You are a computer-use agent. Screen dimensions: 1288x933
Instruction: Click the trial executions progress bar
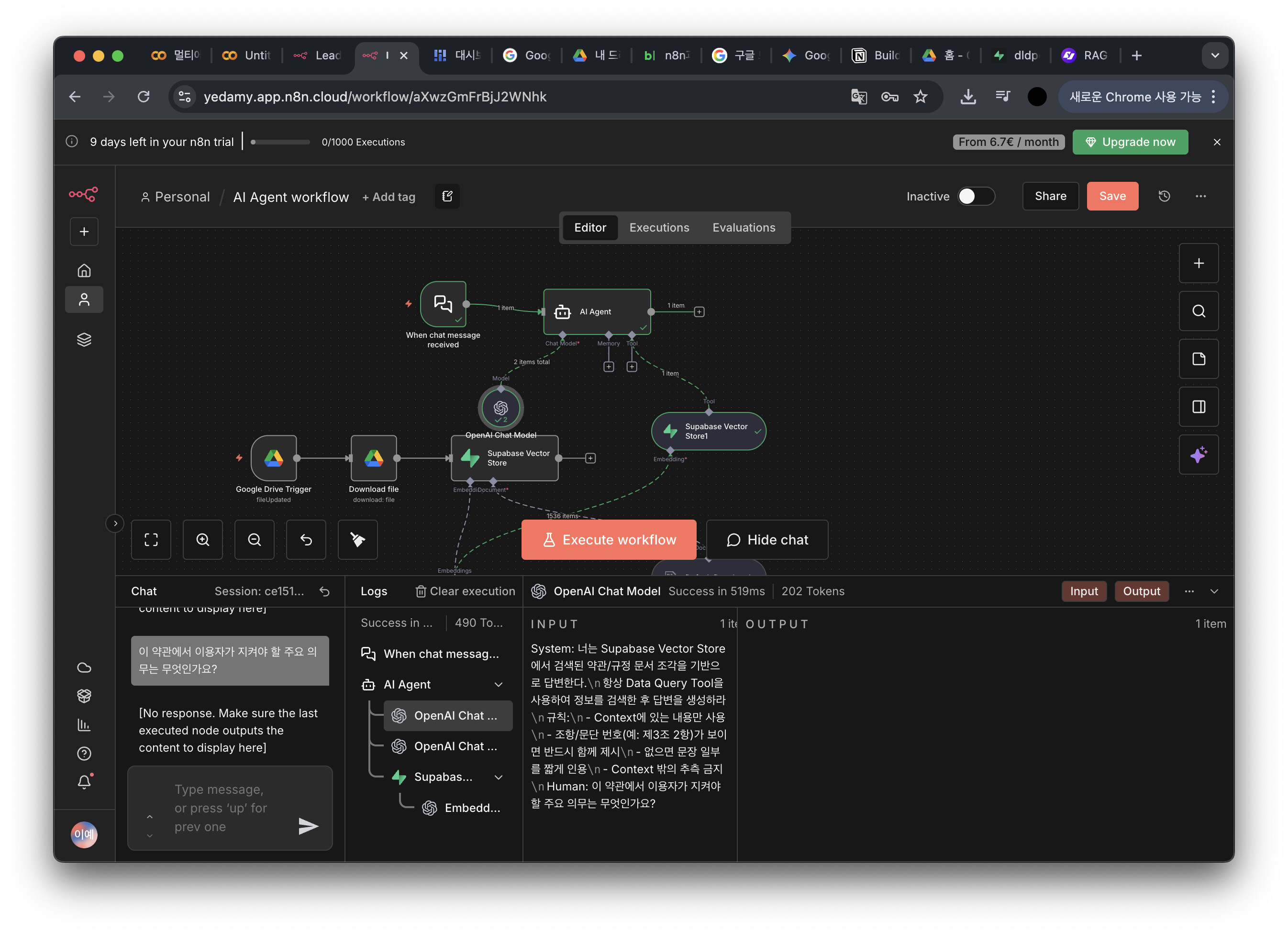280,142
